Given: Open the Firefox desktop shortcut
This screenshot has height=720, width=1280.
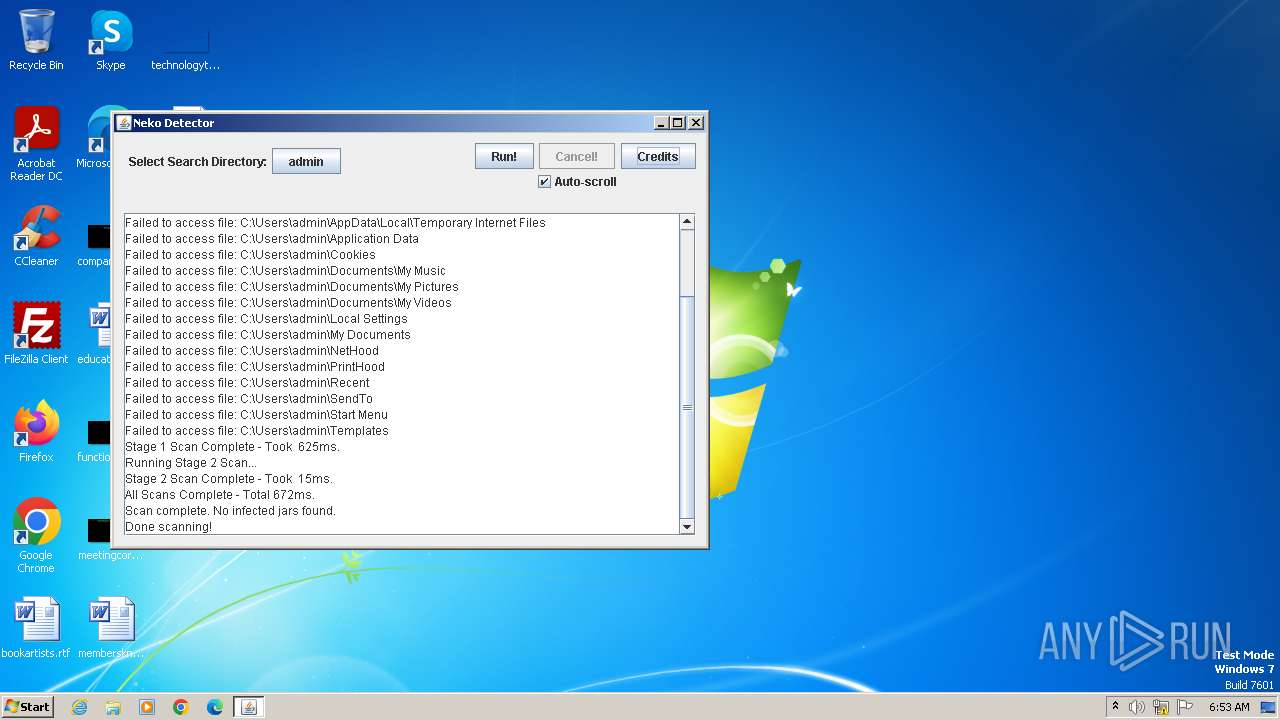Looking at the screenshot, I should tap(36, 432).
